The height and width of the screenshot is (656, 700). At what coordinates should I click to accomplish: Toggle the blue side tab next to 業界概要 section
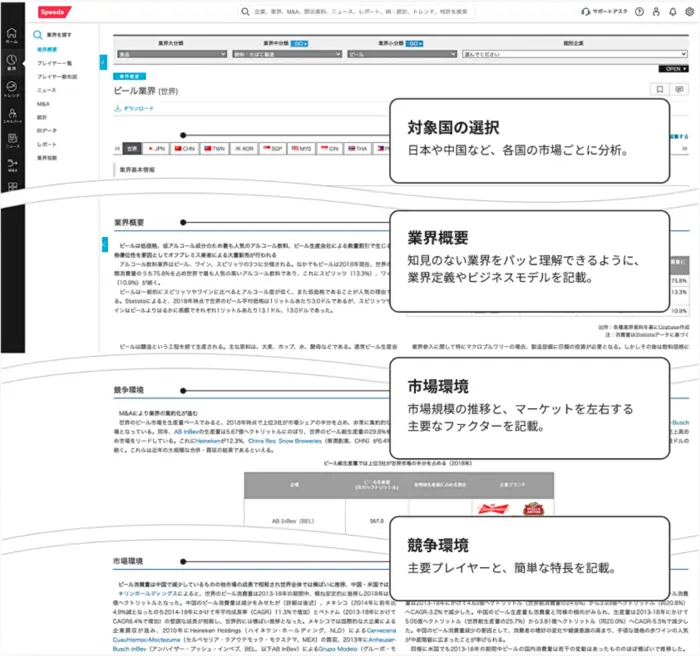[105, 244]
